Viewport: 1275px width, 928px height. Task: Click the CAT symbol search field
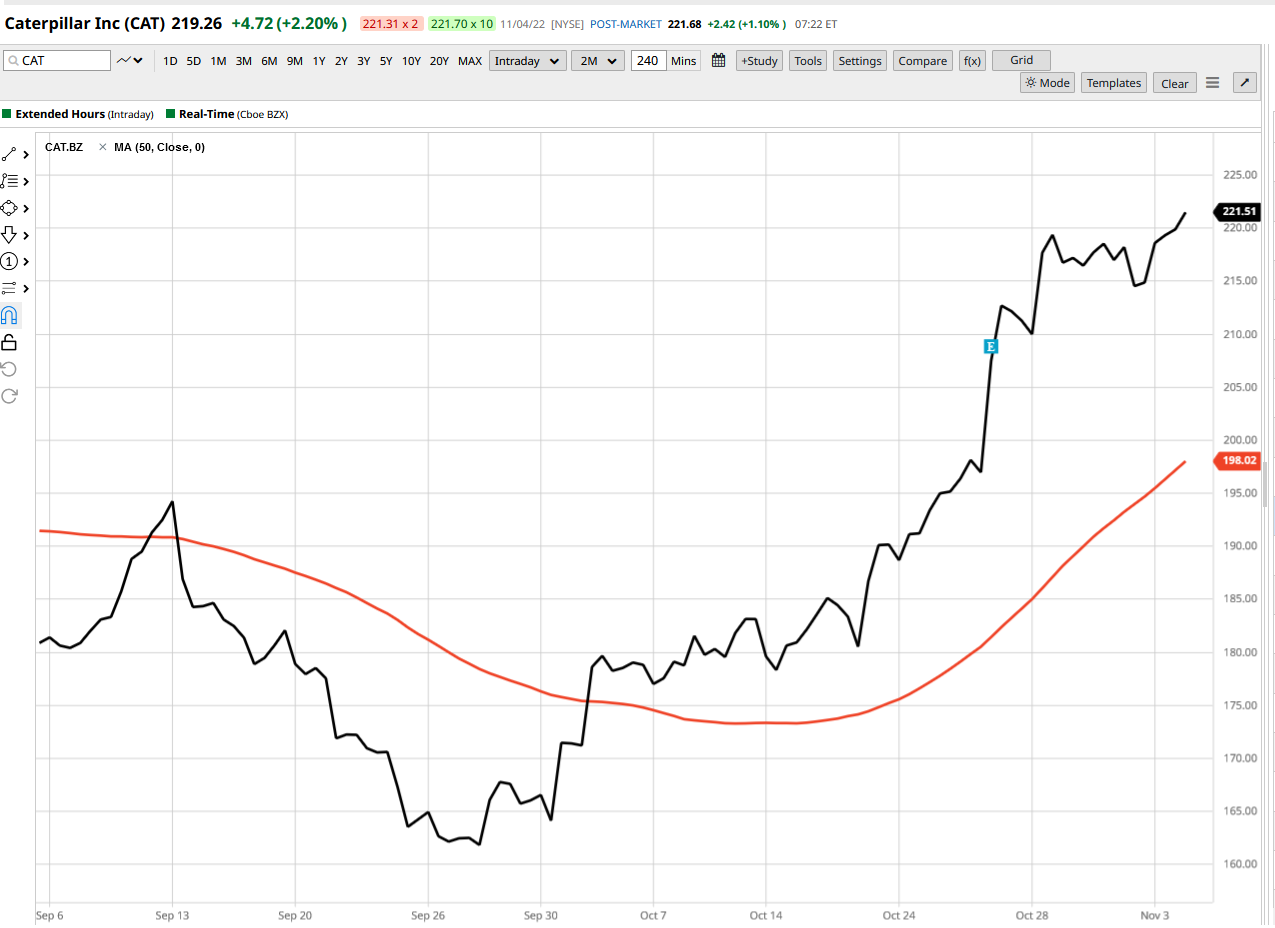57,61
